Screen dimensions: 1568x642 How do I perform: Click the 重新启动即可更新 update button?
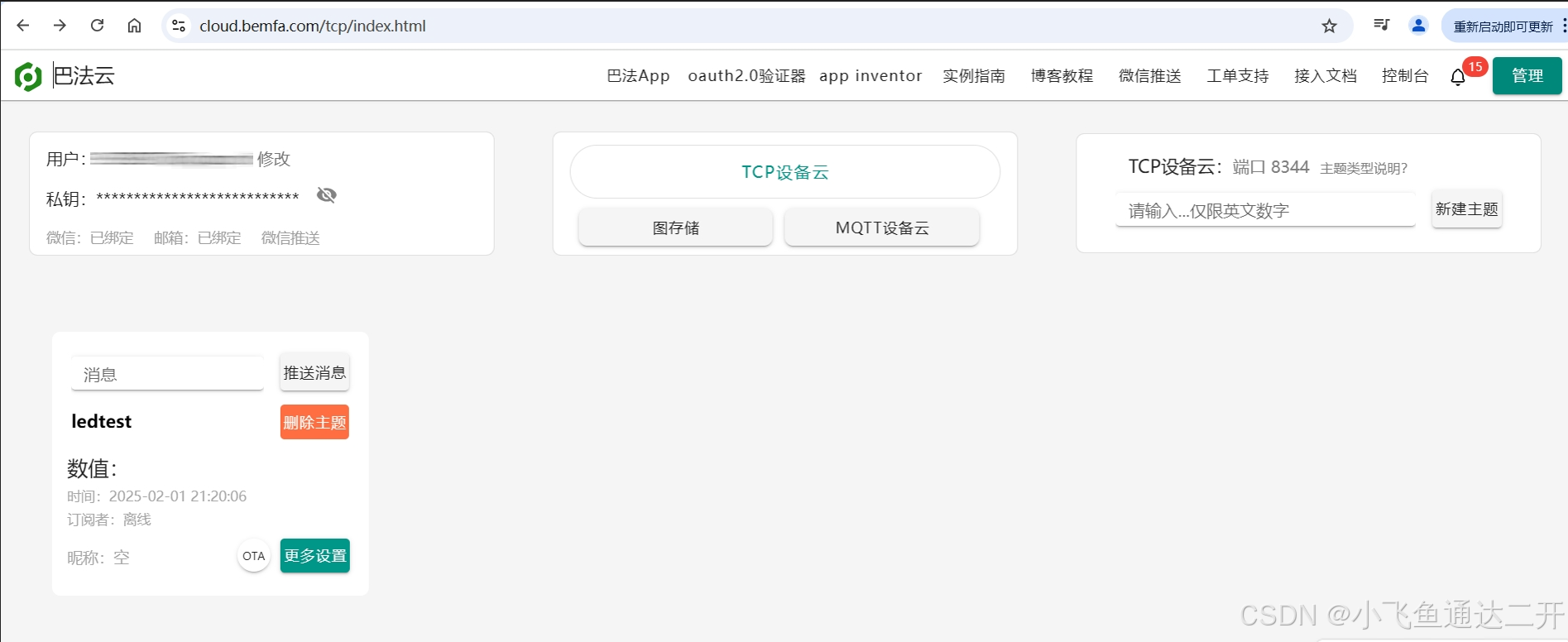(x=1503, y=26)
